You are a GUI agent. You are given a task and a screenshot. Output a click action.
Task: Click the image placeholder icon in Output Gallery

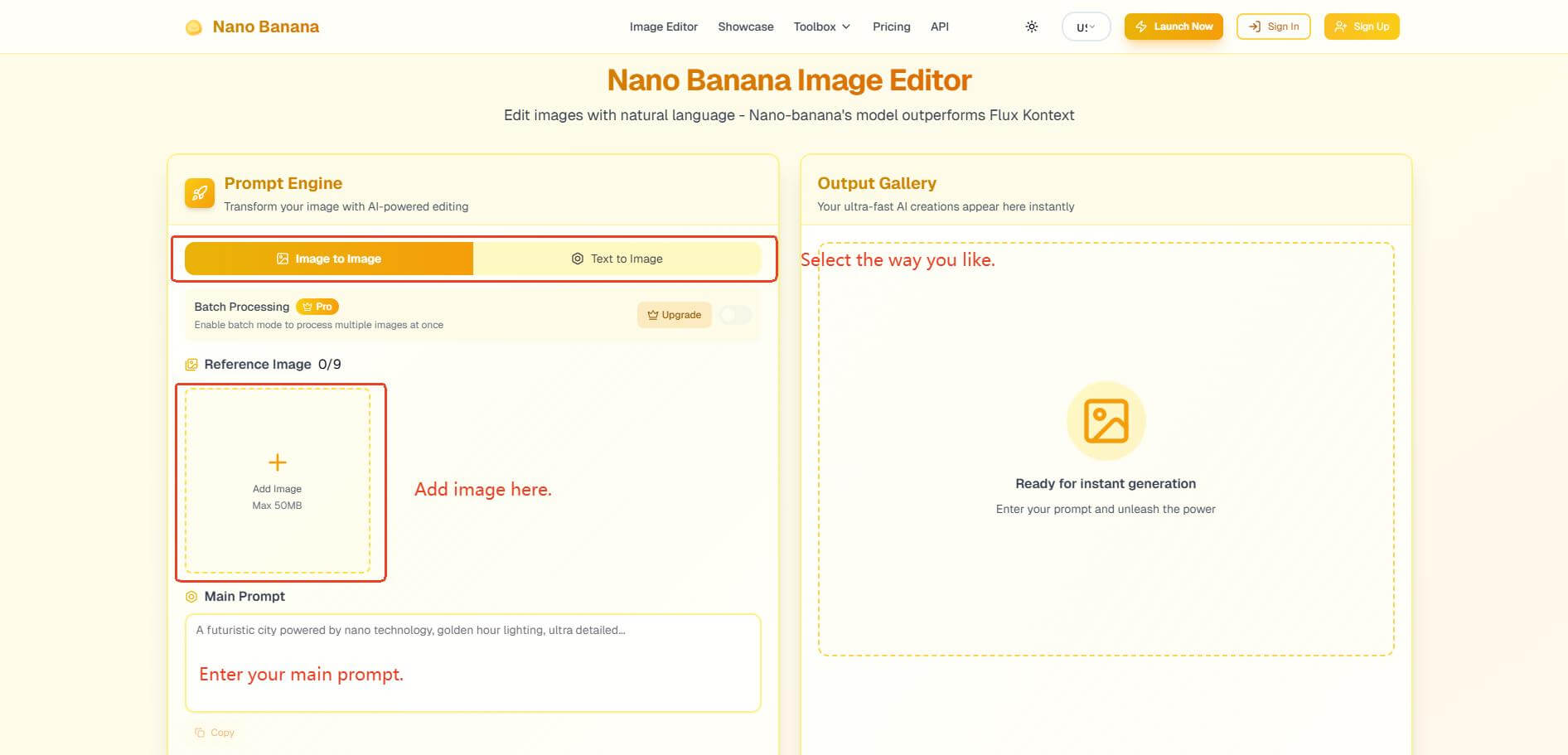pos(1106,419)
